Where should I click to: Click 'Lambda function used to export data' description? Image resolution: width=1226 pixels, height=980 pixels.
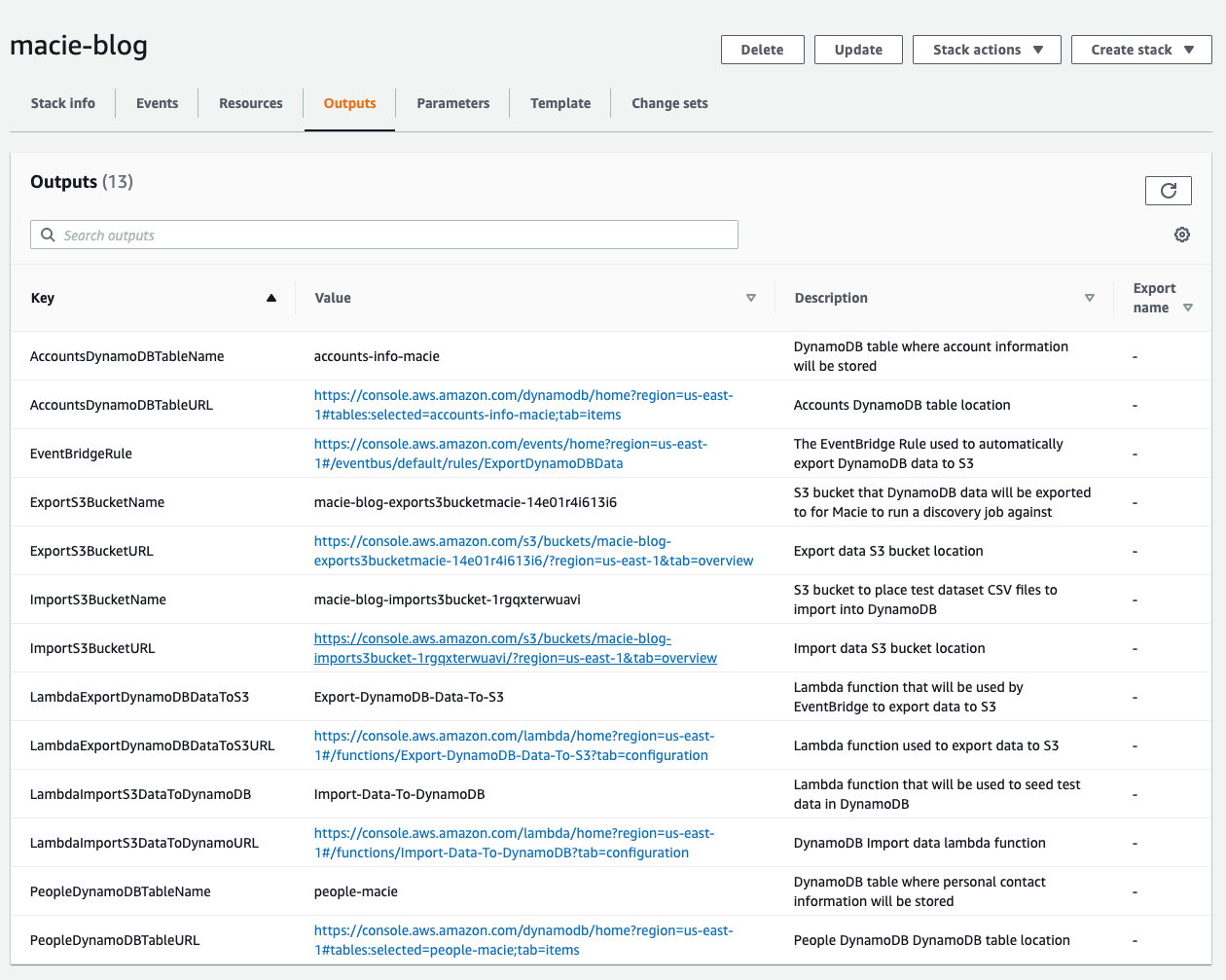pyautogui.click(x=926, y=745)
